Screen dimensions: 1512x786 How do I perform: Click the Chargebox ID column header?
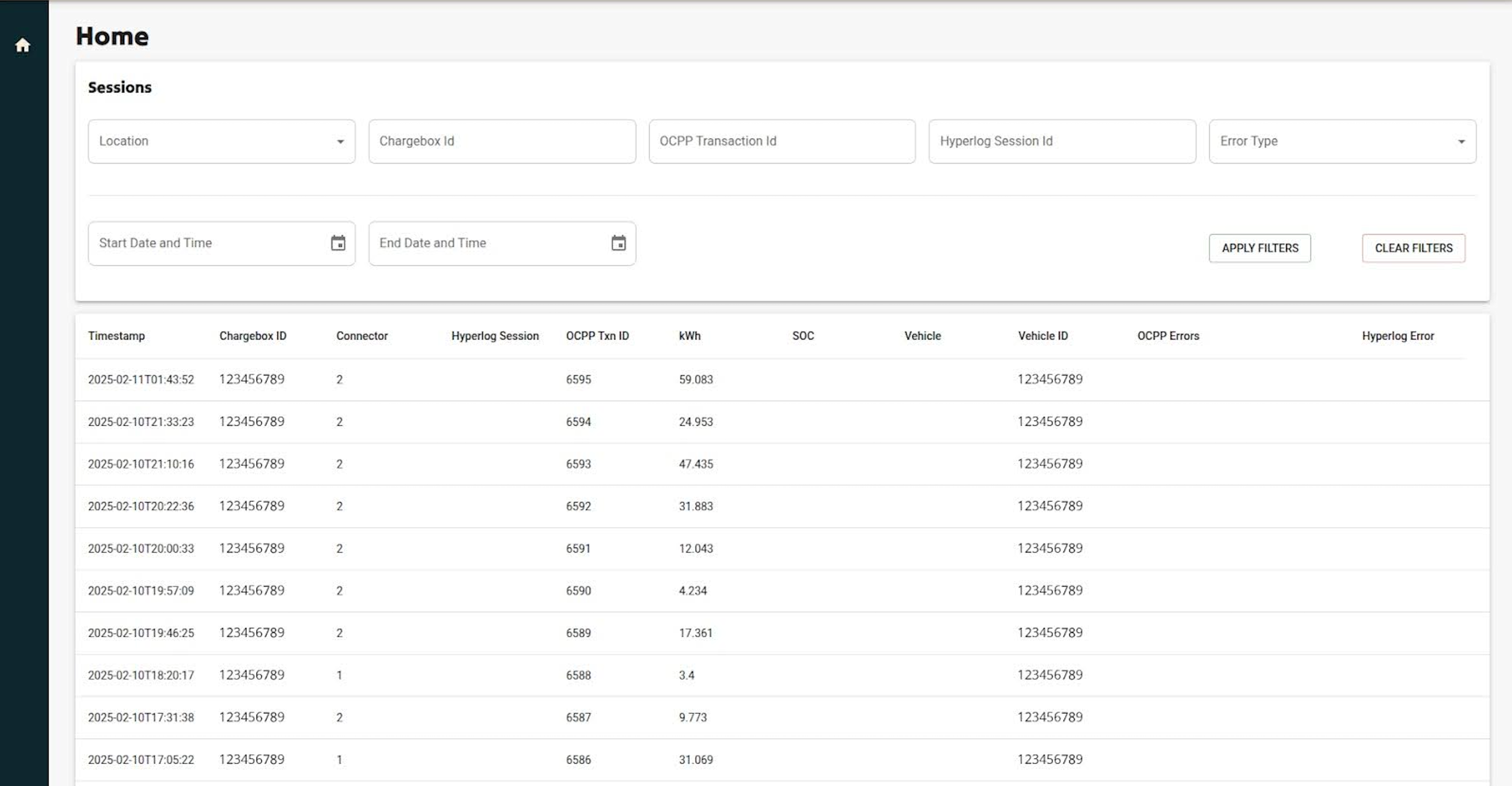[252, 336]
